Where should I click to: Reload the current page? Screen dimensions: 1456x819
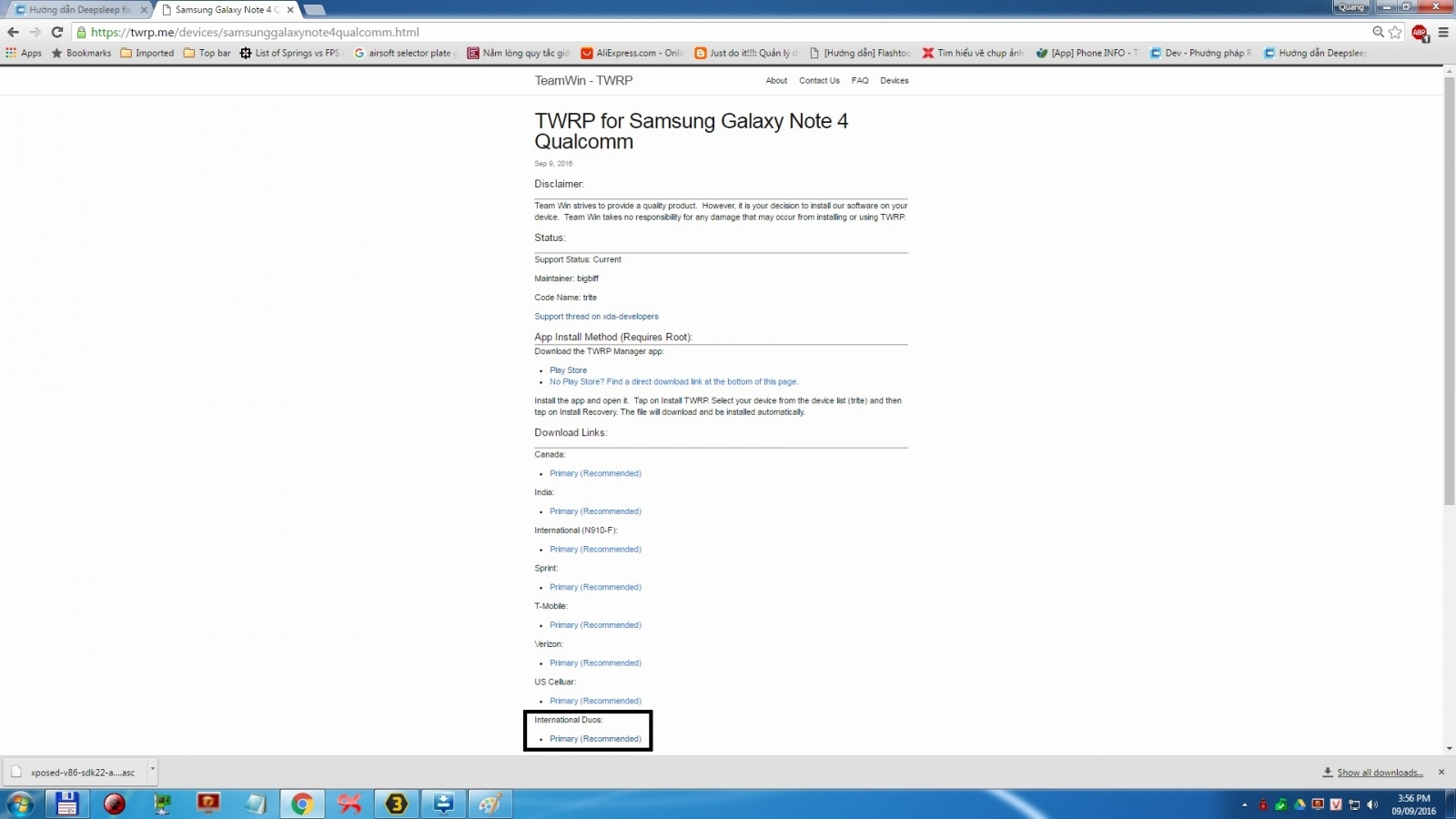[x=56, y=32]
